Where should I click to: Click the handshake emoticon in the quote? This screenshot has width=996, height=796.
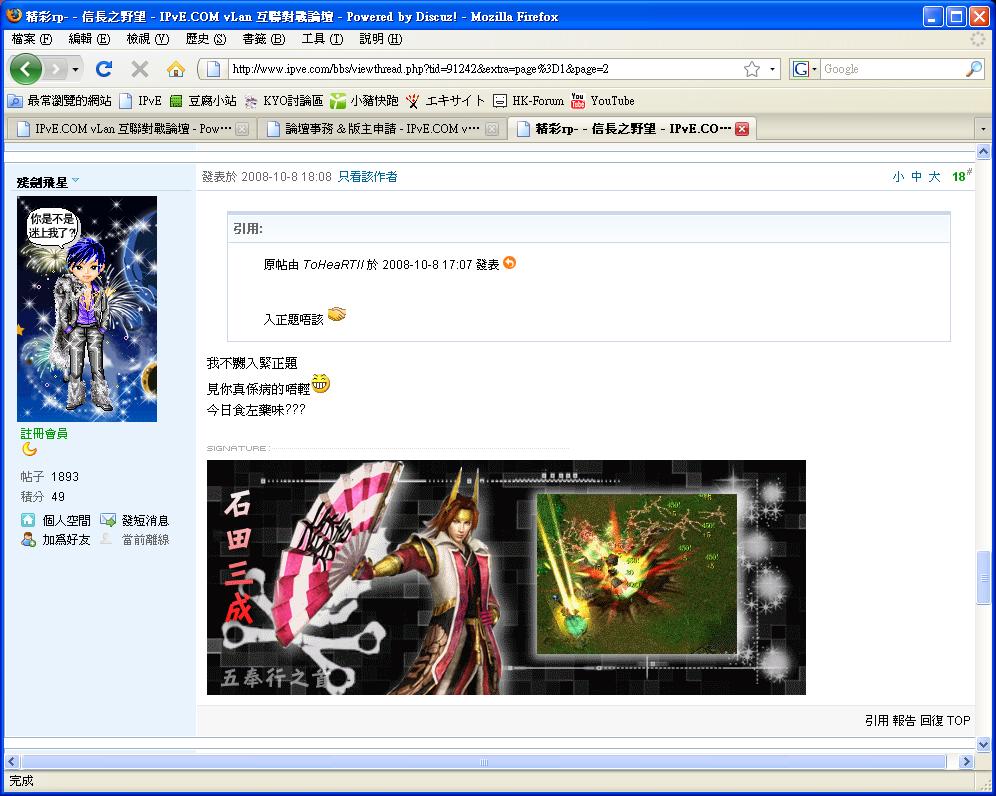(337, 314)
